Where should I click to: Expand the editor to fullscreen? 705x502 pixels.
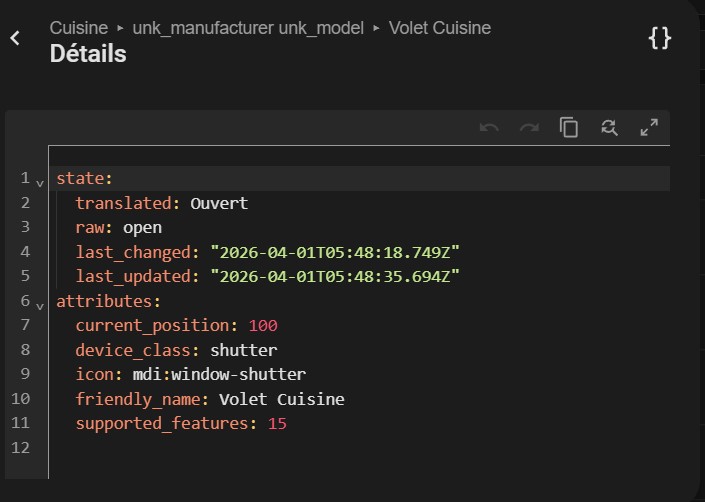(x=649, y=127)
